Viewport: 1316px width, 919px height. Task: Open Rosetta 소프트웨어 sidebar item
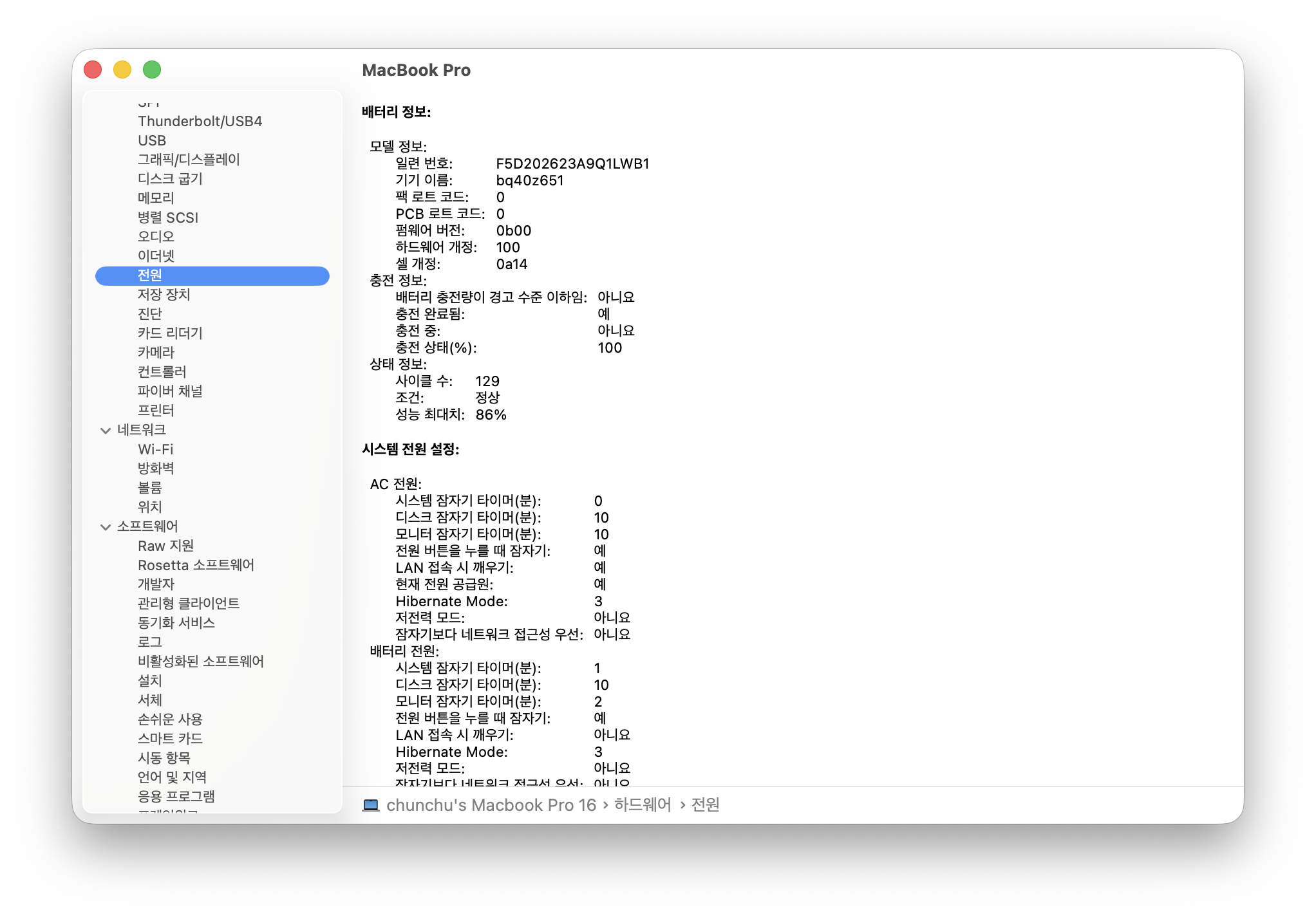click(x=196, y=565)
